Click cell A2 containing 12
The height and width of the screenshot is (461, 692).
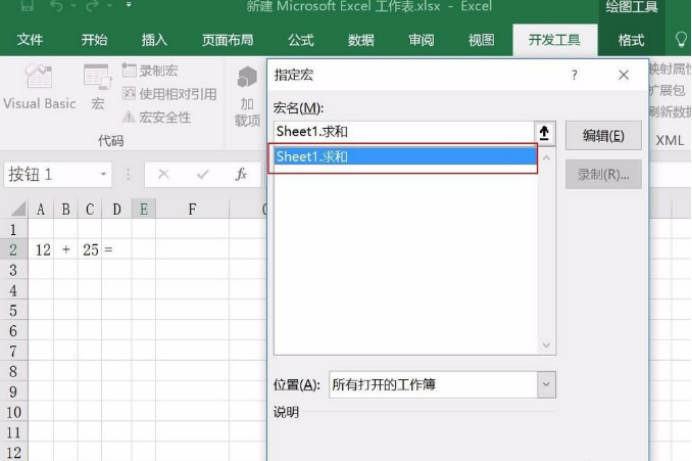pyautogui.click(x=41, y=250)
